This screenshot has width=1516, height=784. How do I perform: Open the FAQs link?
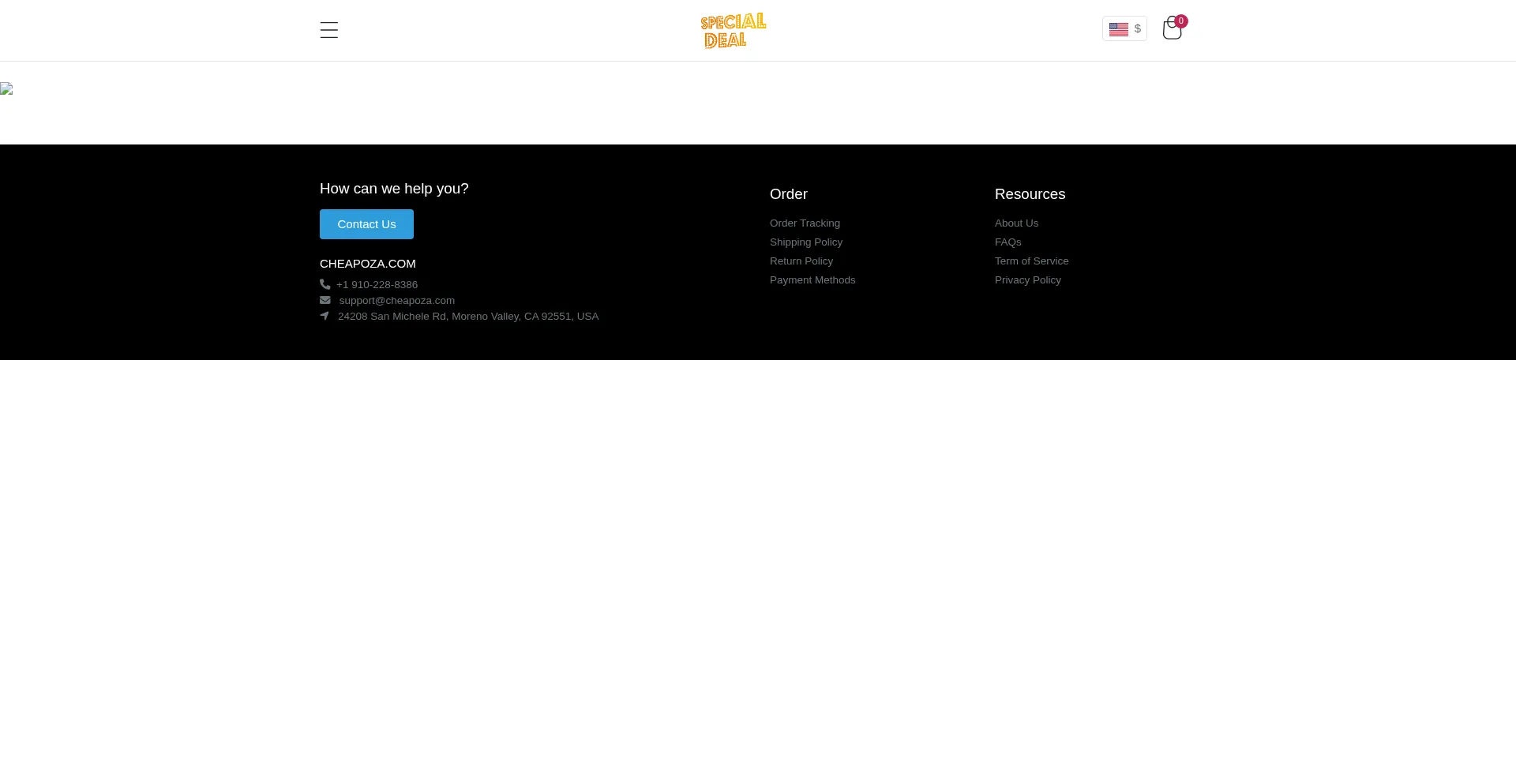coord(1008,242)
